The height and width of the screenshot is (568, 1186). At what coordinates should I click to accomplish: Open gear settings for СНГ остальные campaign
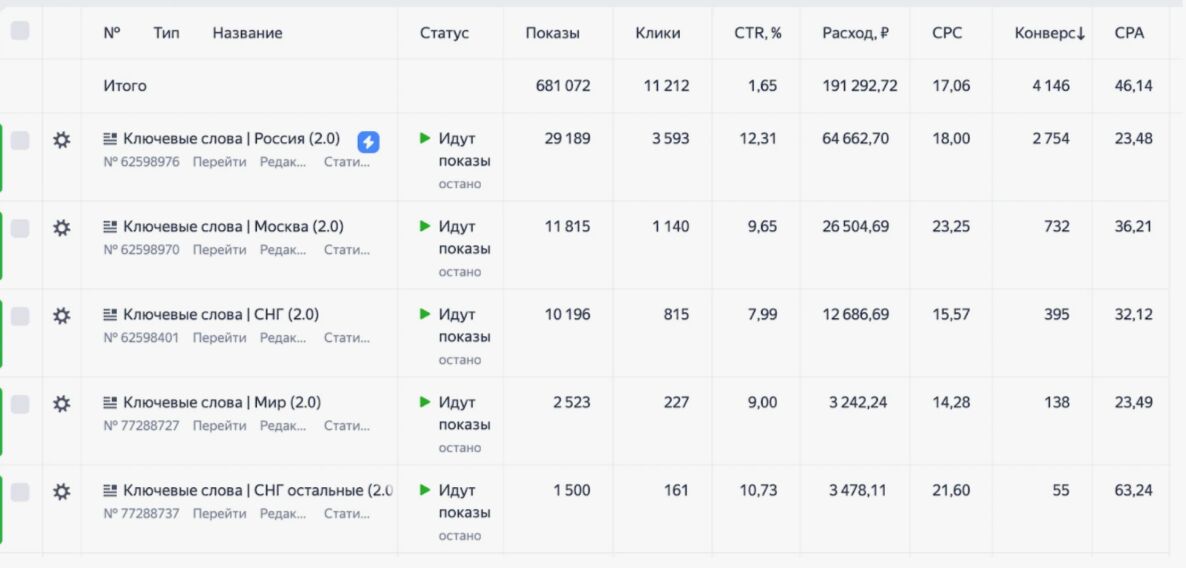coord(61,492)
